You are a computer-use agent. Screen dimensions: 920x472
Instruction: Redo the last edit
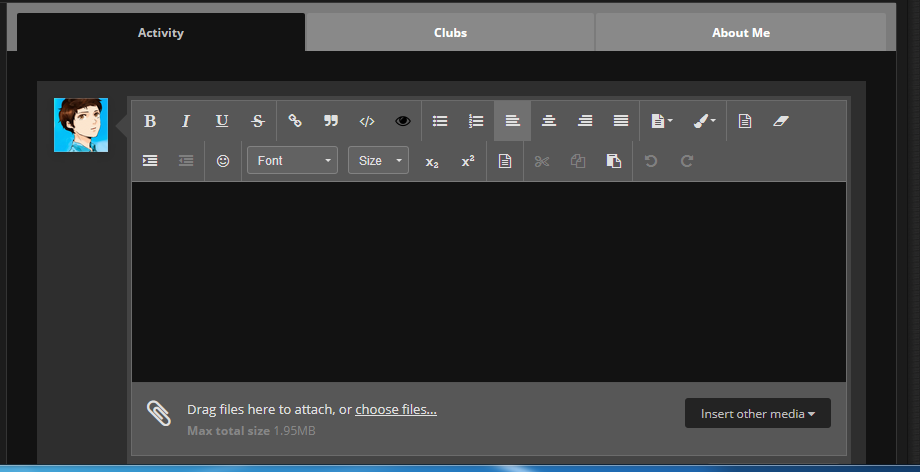(x=687, y=161)
